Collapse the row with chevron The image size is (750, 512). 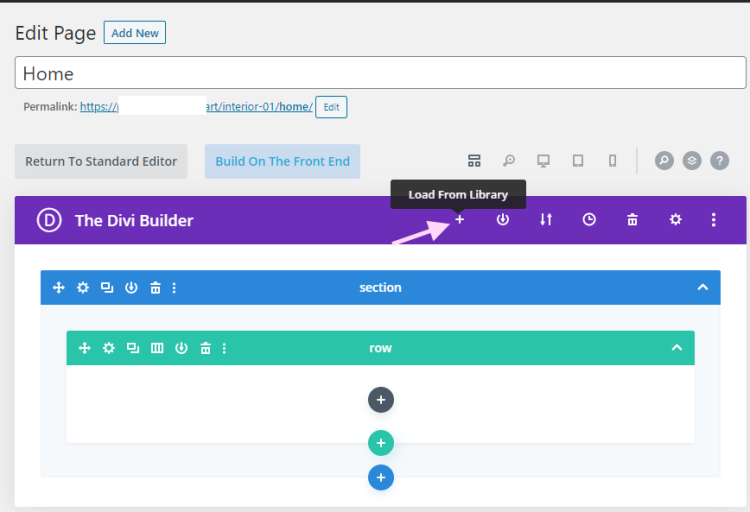[677, 347]
